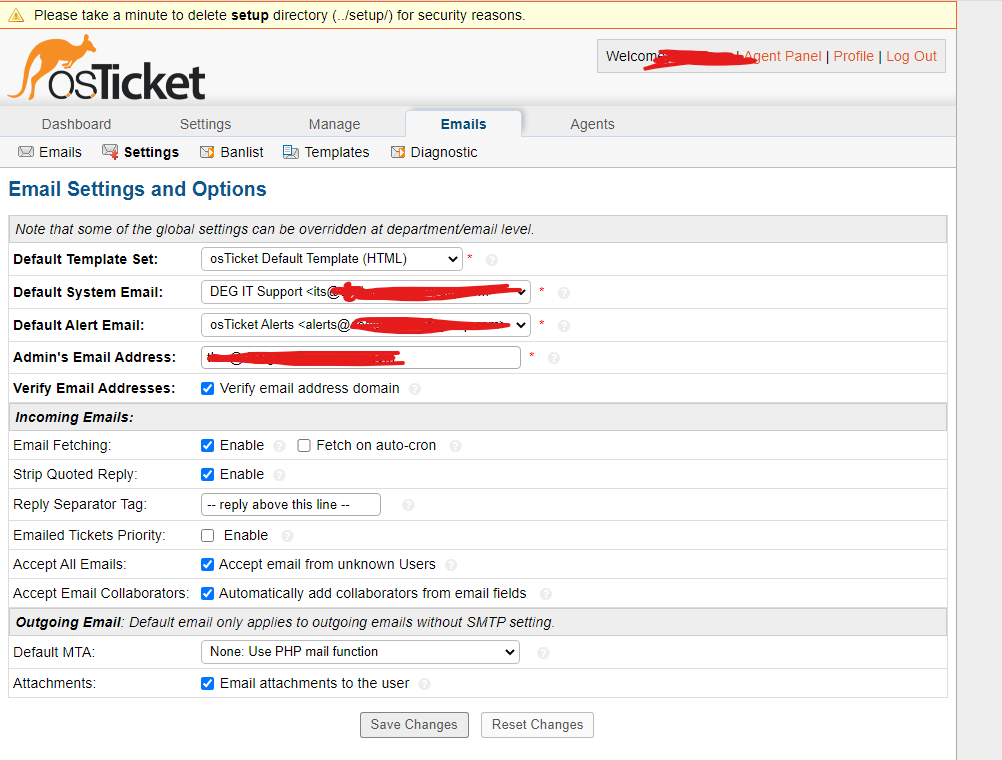Image resolution: width=1002 pixels, height=760 pixels.
Task: Click help icon next to Default Template Set
Action: 491,260
